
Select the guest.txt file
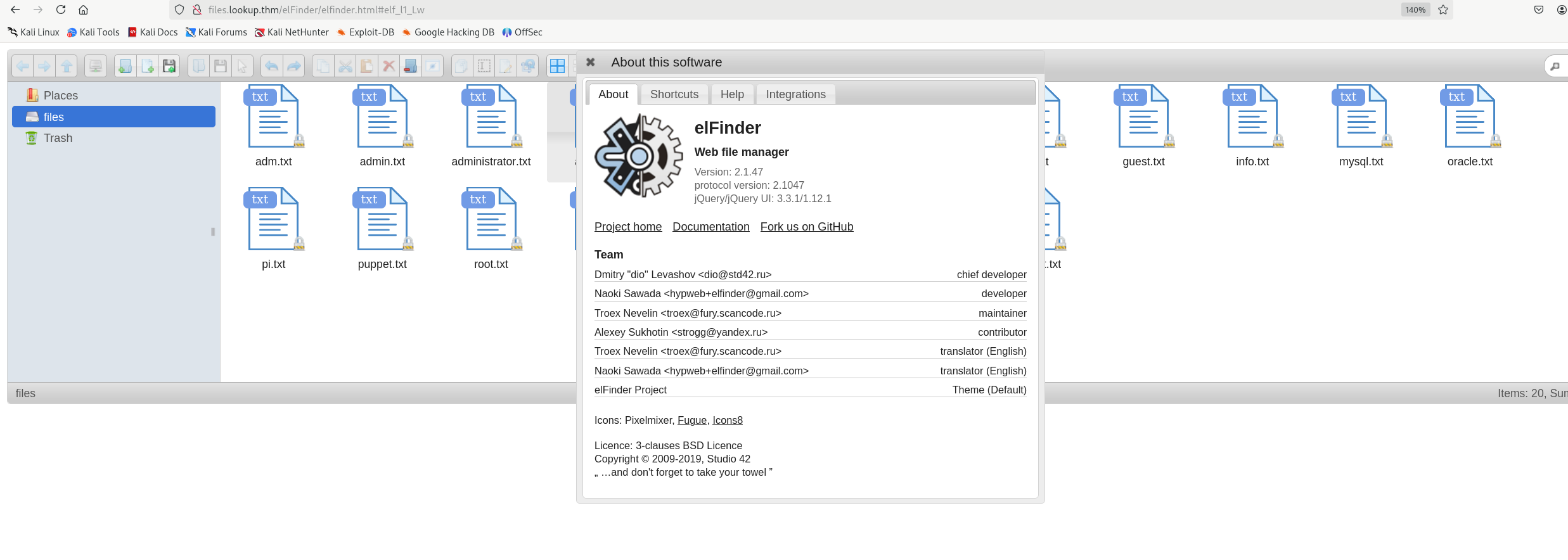tap(1144, 127)
